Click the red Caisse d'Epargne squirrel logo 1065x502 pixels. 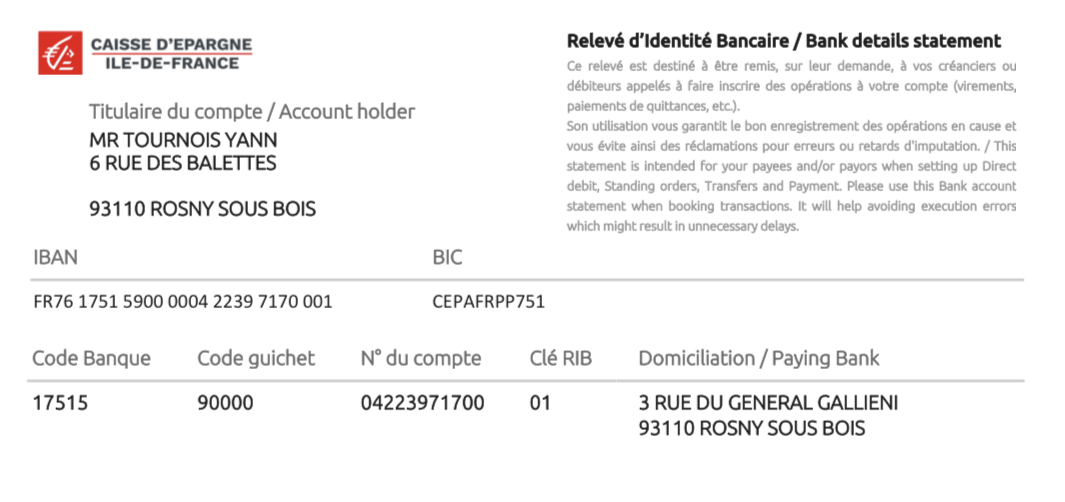60,53
